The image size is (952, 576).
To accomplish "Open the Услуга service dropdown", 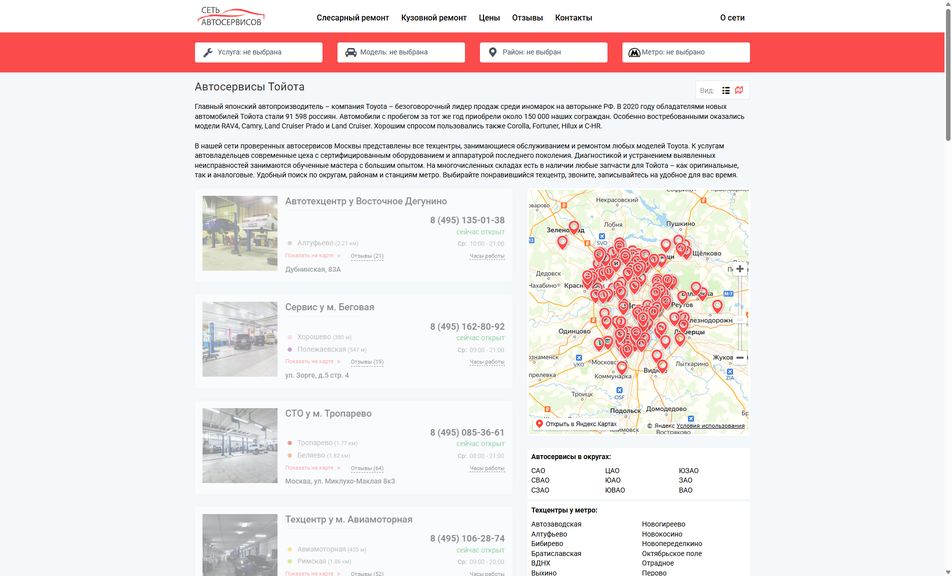I will click(259, 52).
